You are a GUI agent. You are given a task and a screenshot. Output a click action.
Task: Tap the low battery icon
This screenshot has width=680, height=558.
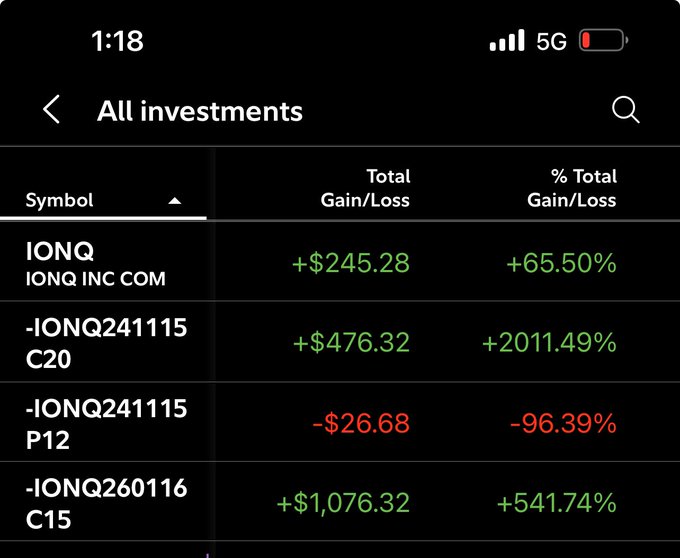click(x=602, y=41)
